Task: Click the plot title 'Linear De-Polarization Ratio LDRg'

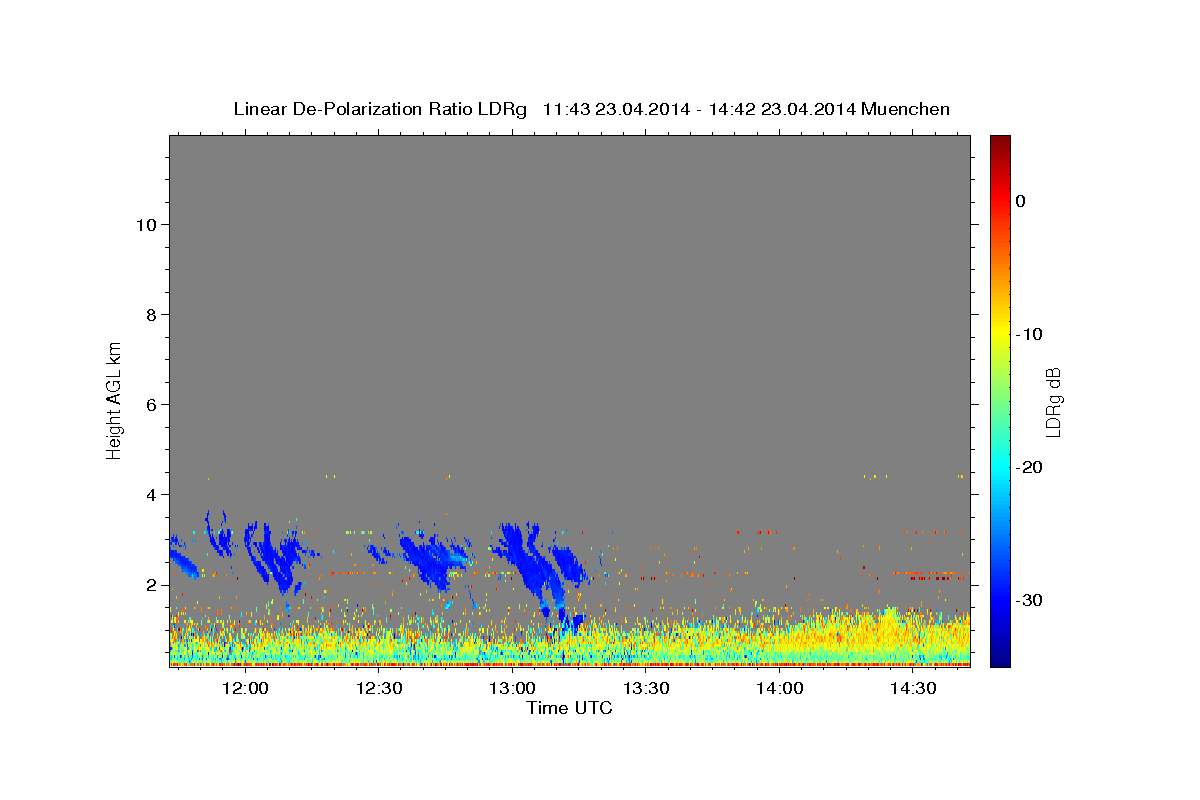Action: [379, 109]
